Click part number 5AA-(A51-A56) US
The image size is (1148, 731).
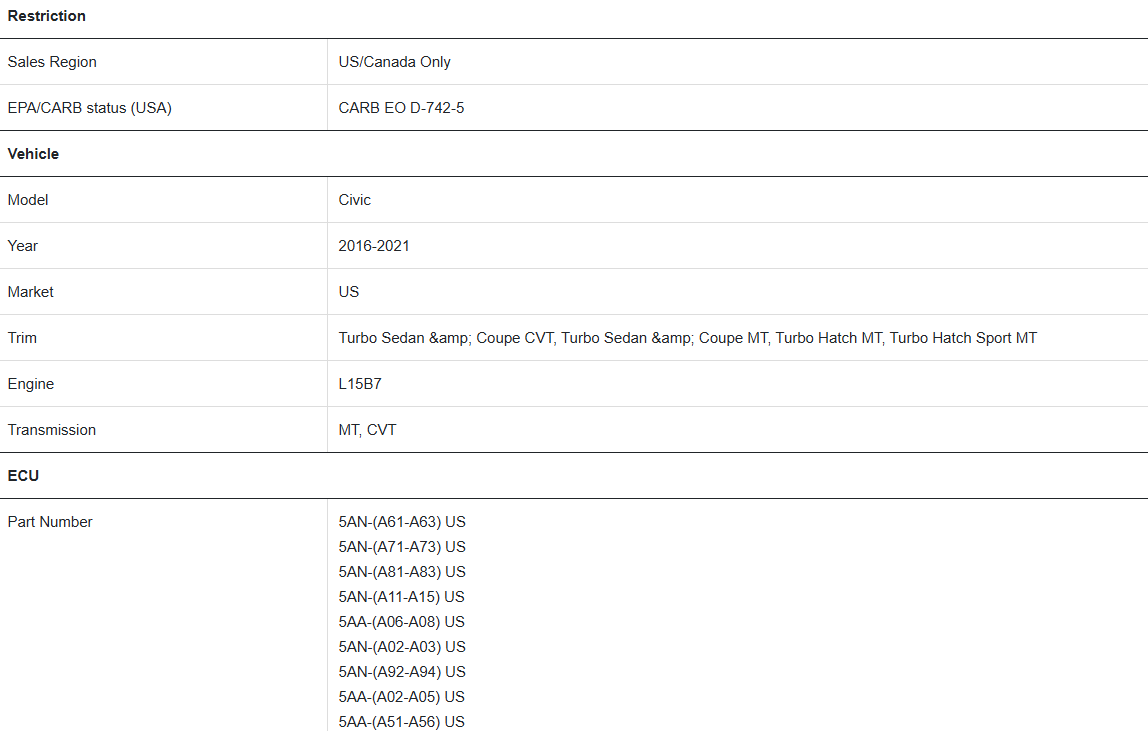tap(401, 721)
